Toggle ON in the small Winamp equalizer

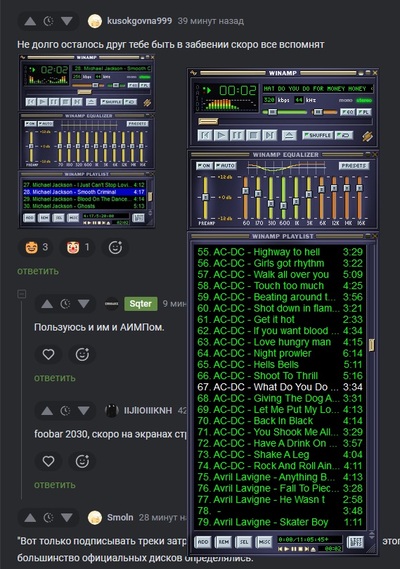point(30,124)
